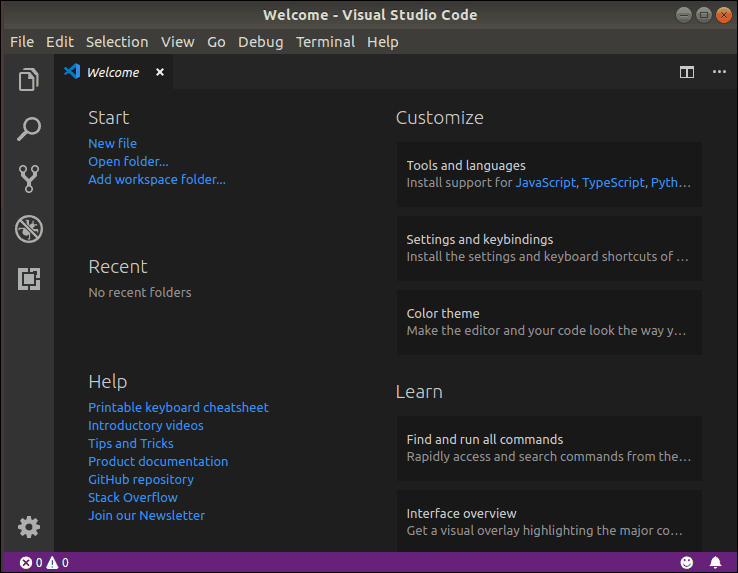The width and height of the screenshot is (738, 573).
Task: Close the Visual Studio Code window
Action: coord(723,15)
